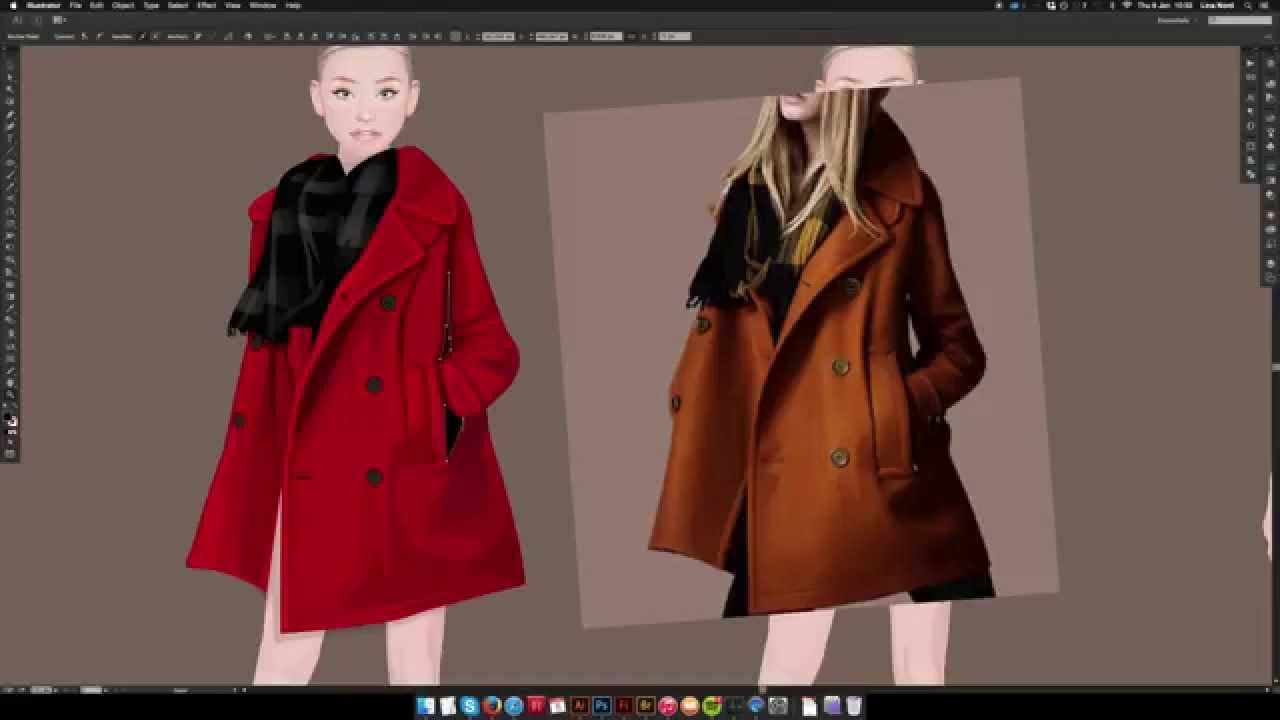Image resolution: width=1280 pixels, height=720 pixels.
Task: Select the Selection tool at top of toolbar
Action: [10, 66]
